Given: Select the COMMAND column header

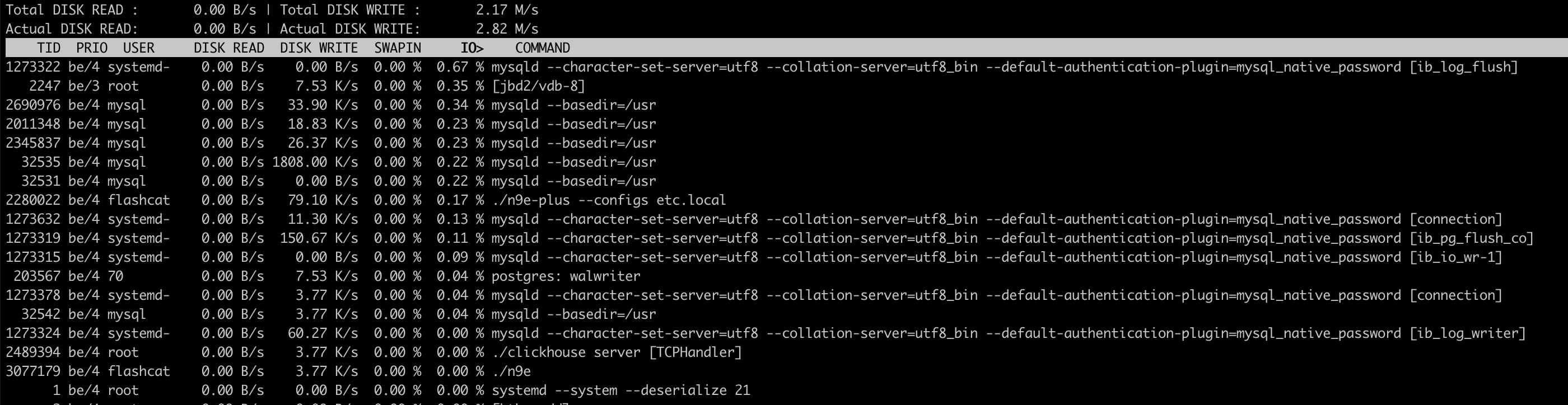Looking at the screenshot, I should coord(542,48).
